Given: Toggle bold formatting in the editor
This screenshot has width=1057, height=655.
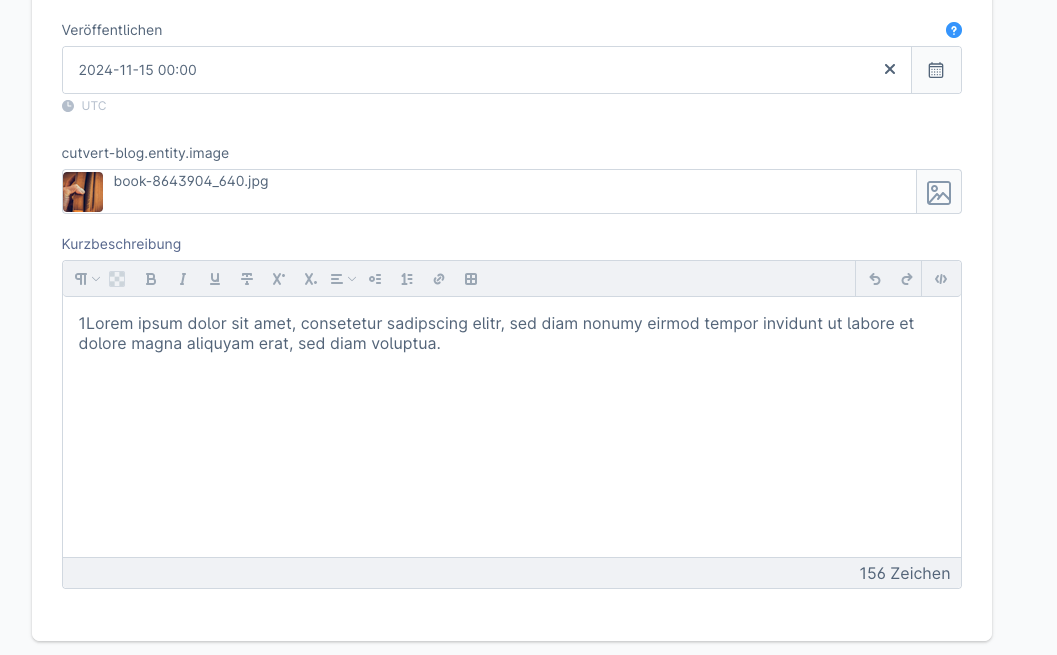Looking at the screenshot, I should (151, 279).
